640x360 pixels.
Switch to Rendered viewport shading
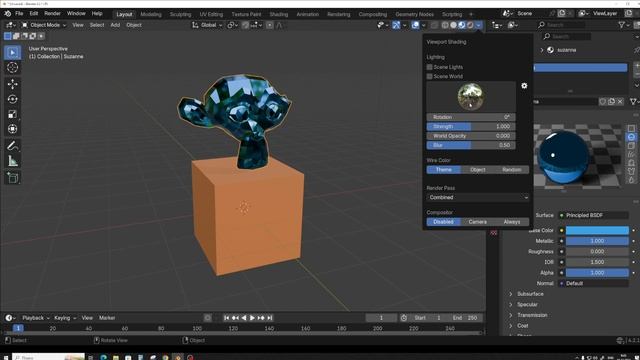click(x=470, y=25)
